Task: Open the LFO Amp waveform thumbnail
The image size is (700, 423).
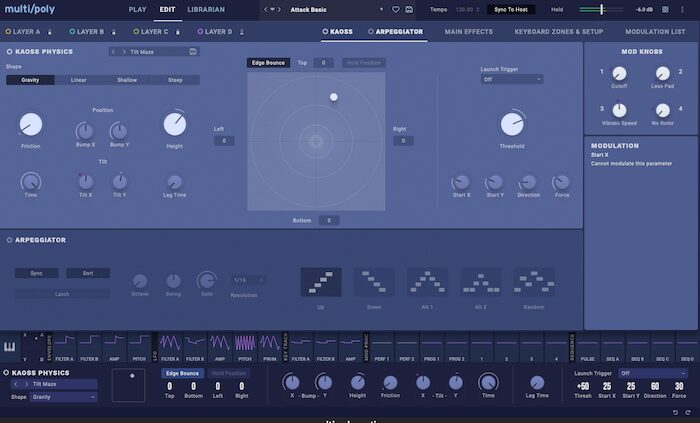Action: 220,347
